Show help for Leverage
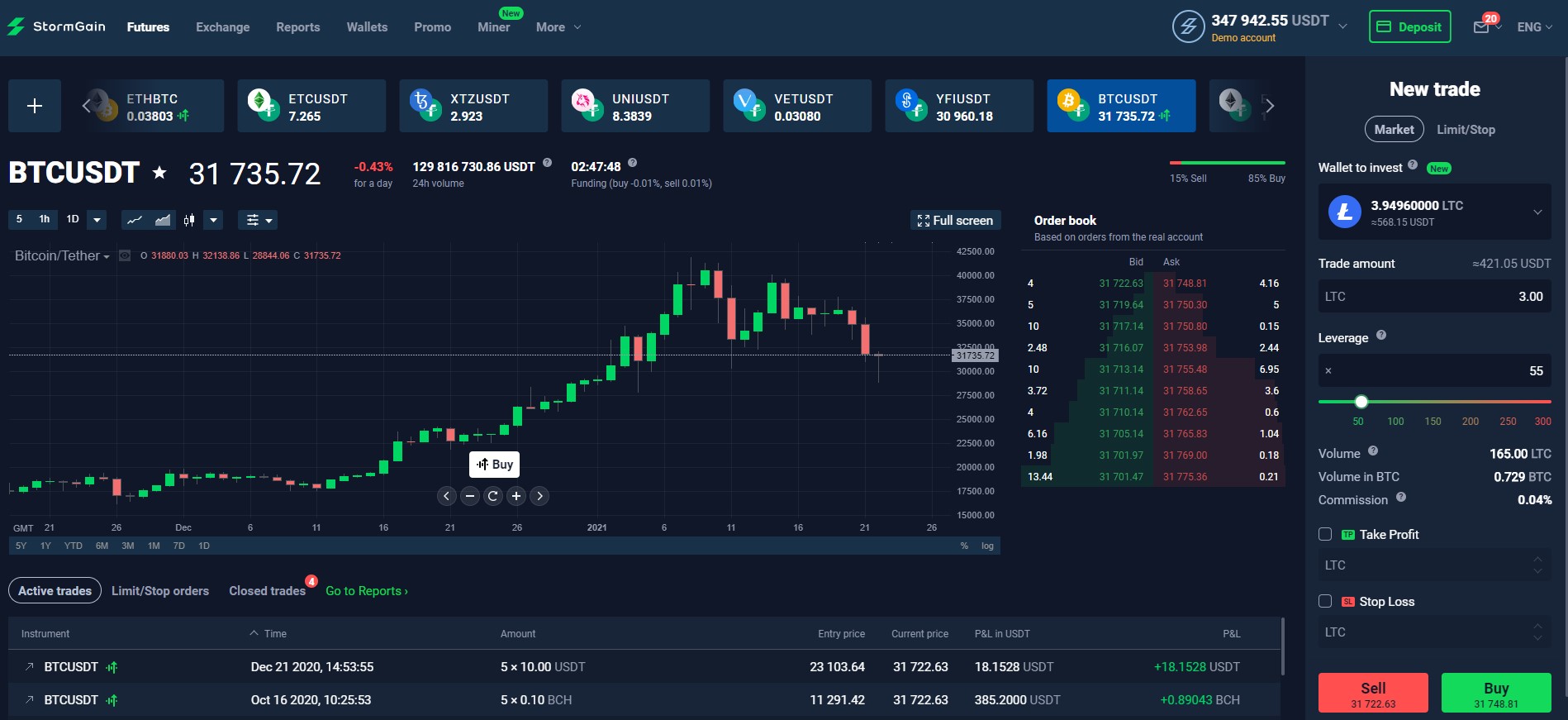Screen dimensions: 1568x720 tap(1381, 335)
